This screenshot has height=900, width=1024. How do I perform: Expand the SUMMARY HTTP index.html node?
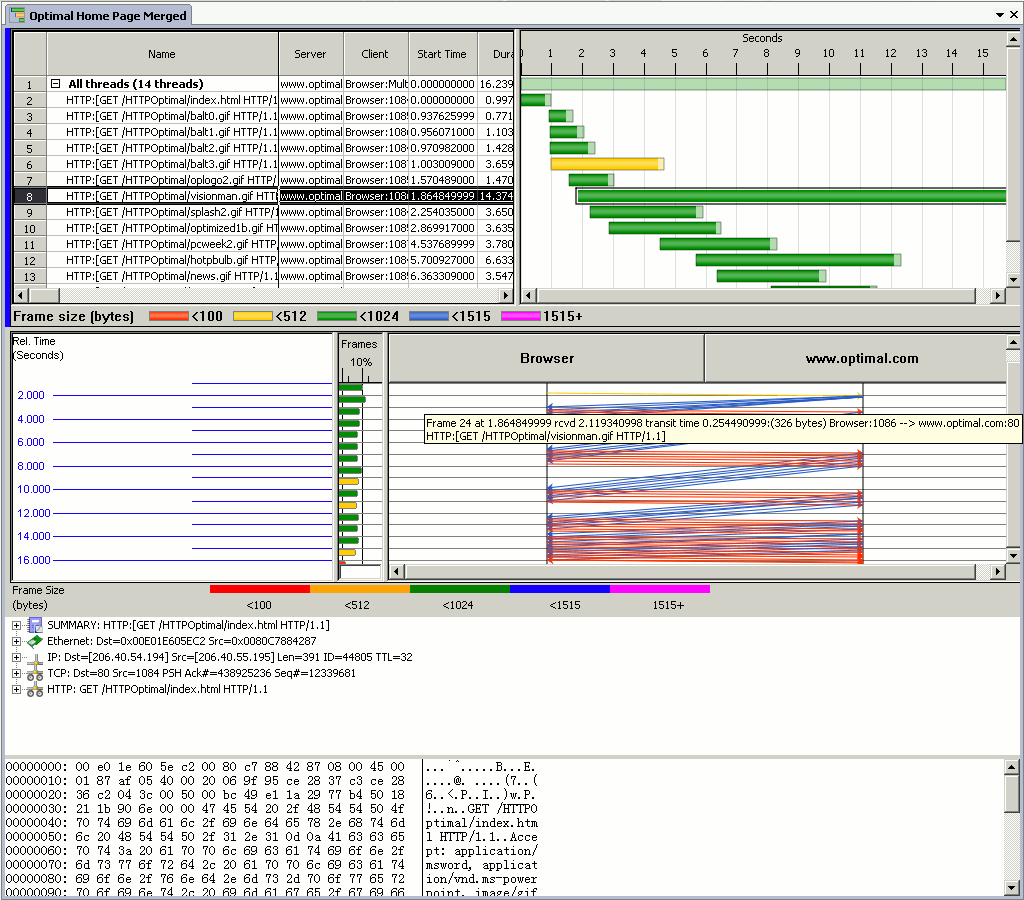point(16,625)
